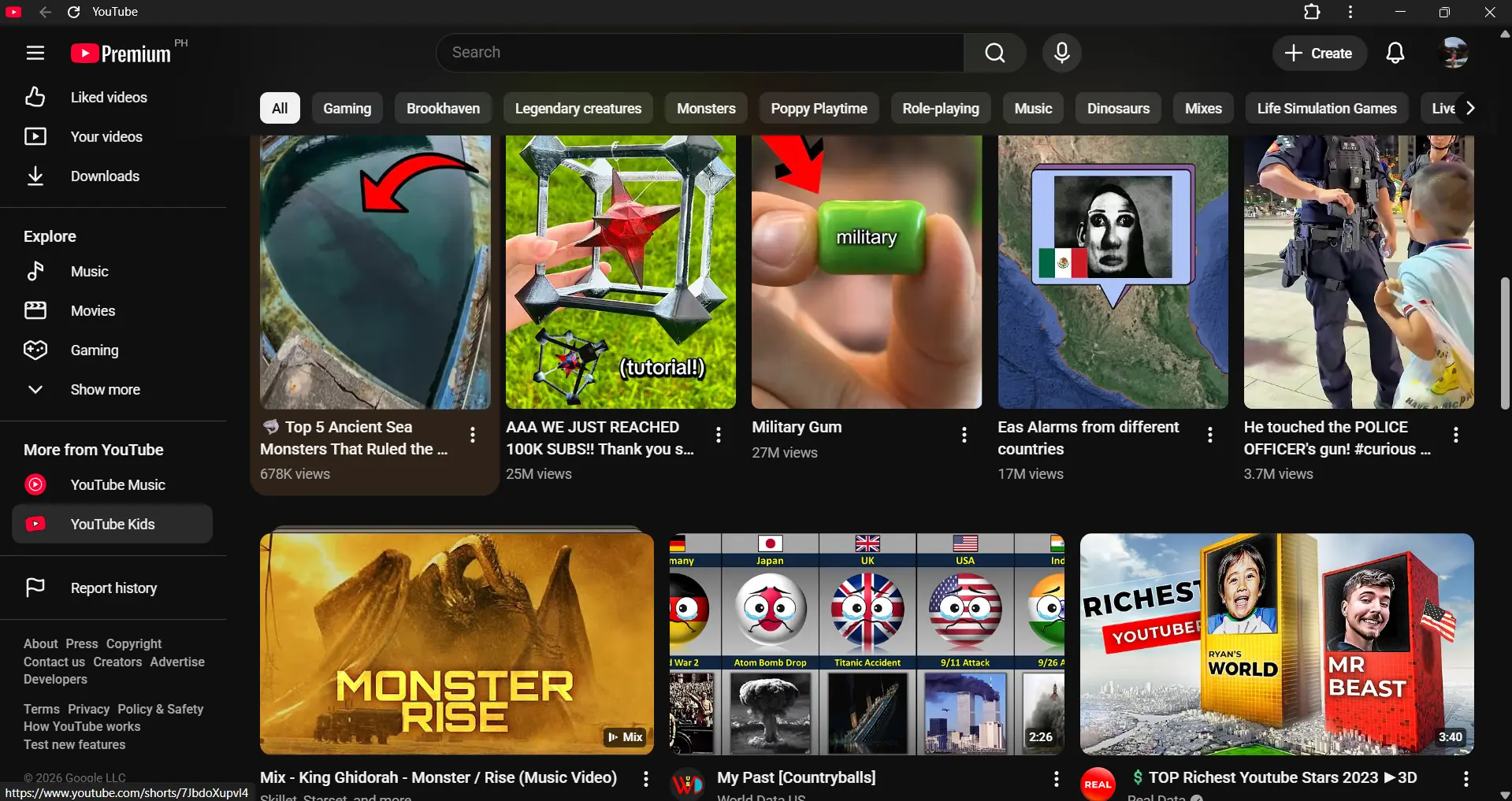The height and width of the screenshot is (801, 1512).
Task: Select the Life Simulation Games chip
Action: (1327, 108)
